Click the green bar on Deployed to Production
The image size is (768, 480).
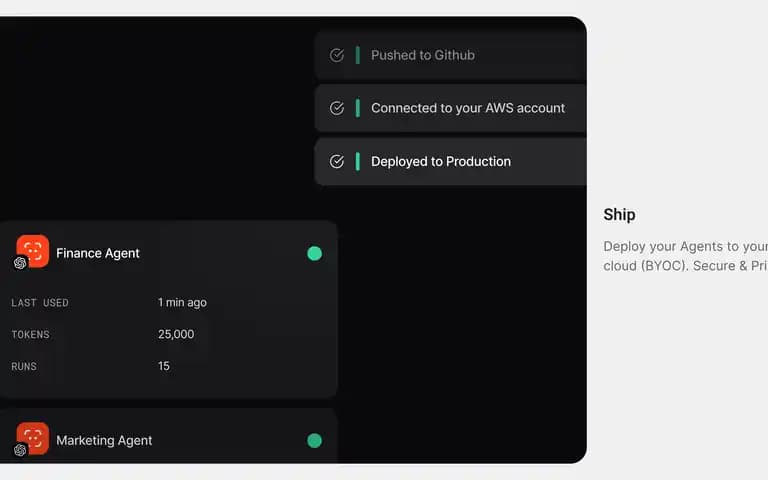point(358,161)
